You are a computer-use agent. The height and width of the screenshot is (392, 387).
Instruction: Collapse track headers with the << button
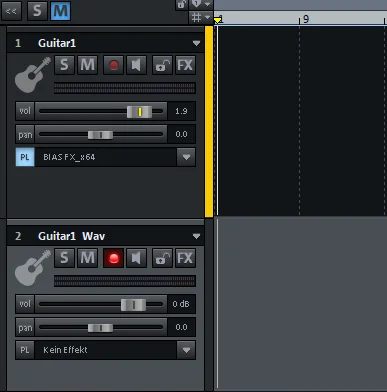pos(11,11)
